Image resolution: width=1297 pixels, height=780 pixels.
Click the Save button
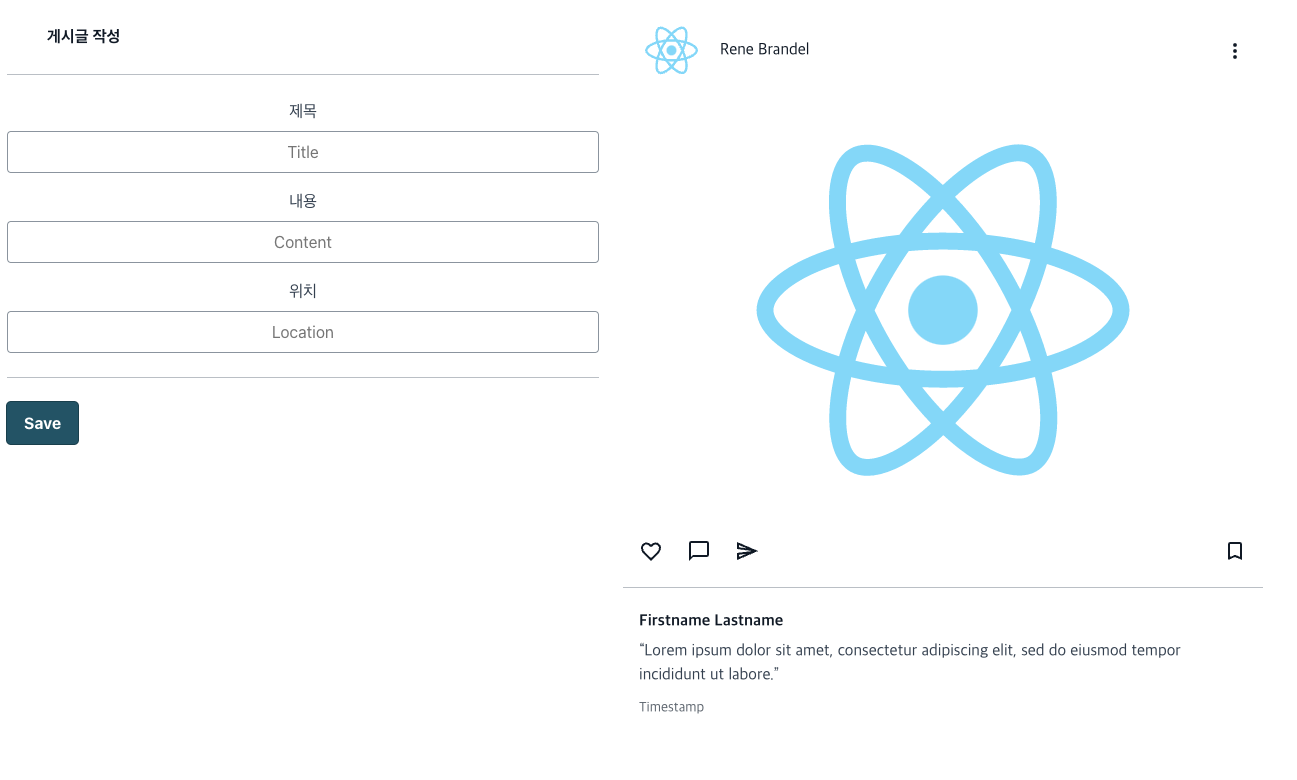pyautogui.click(x=42, y=423)
